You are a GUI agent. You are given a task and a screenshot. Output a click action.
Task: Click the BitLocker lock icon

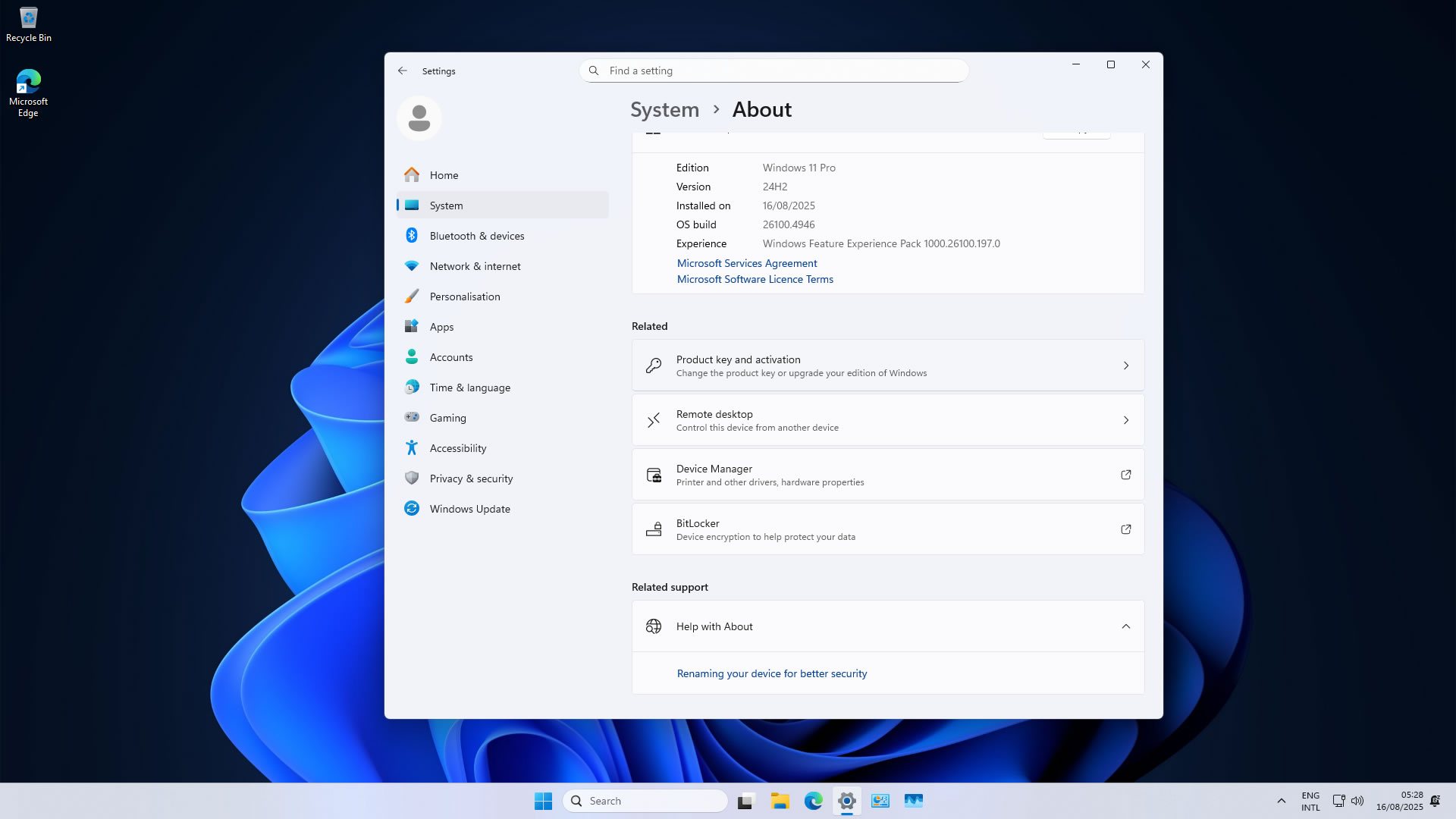[654, 529]
